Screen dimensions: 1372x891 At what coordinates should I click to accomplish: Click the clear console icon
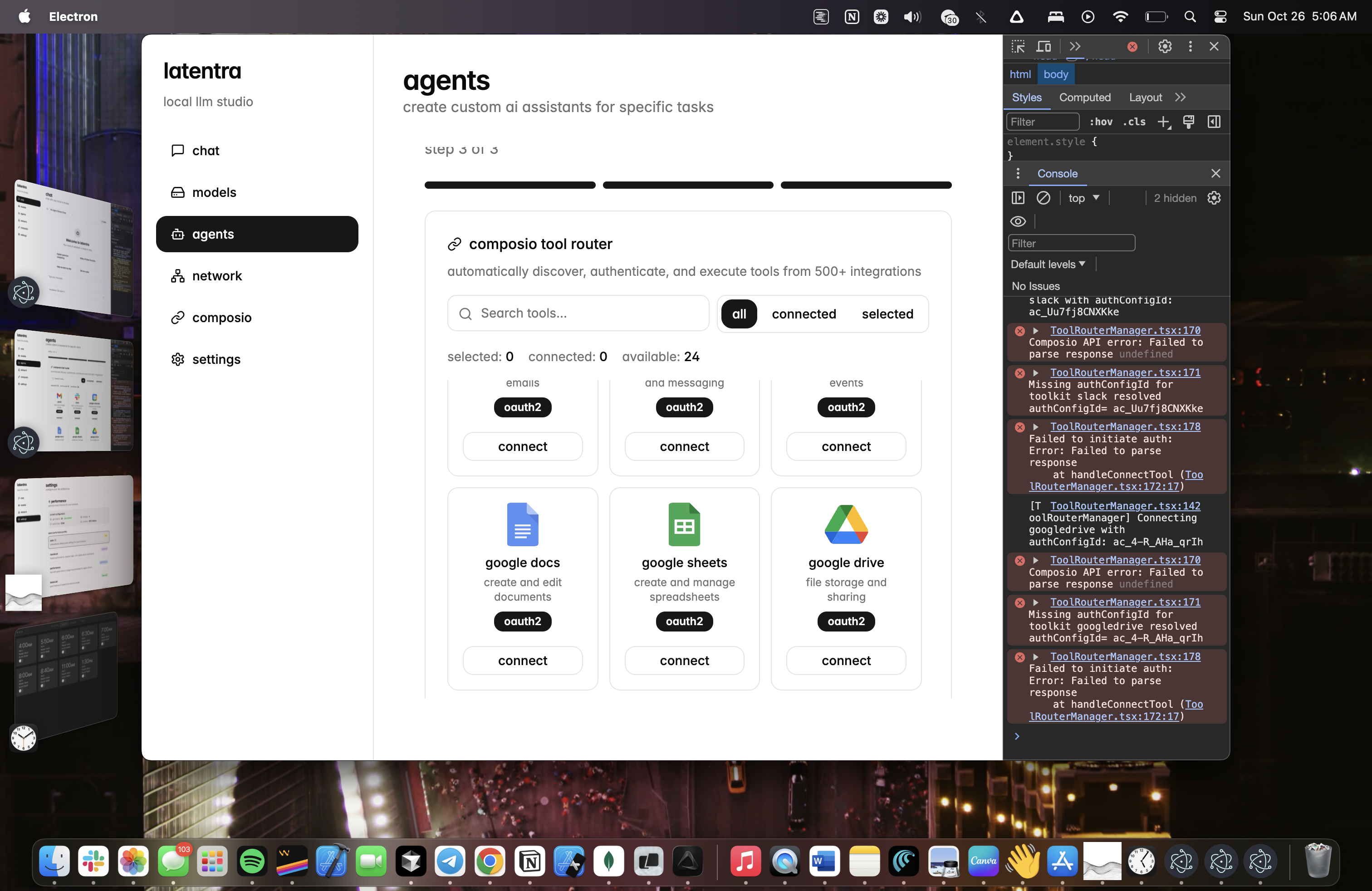click(x=1044, y=198)
